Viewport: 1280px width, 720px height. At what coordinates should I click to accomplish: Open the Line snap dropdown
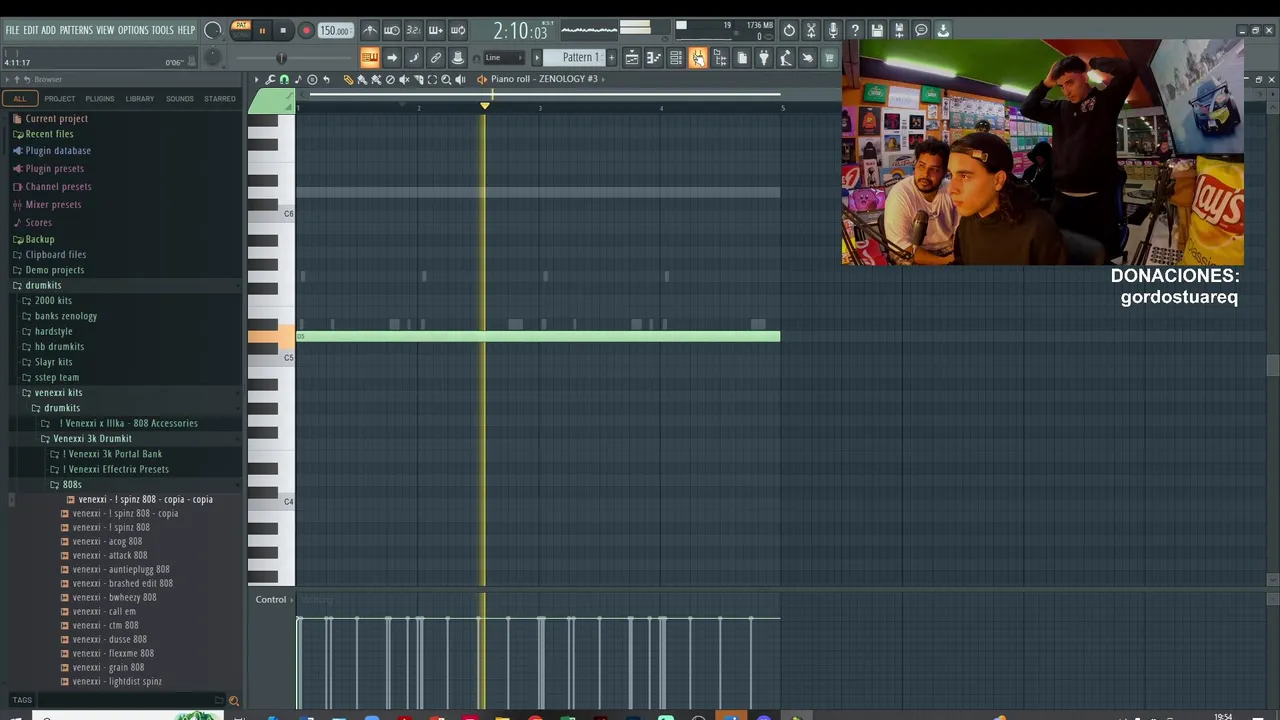coord(504,58)
